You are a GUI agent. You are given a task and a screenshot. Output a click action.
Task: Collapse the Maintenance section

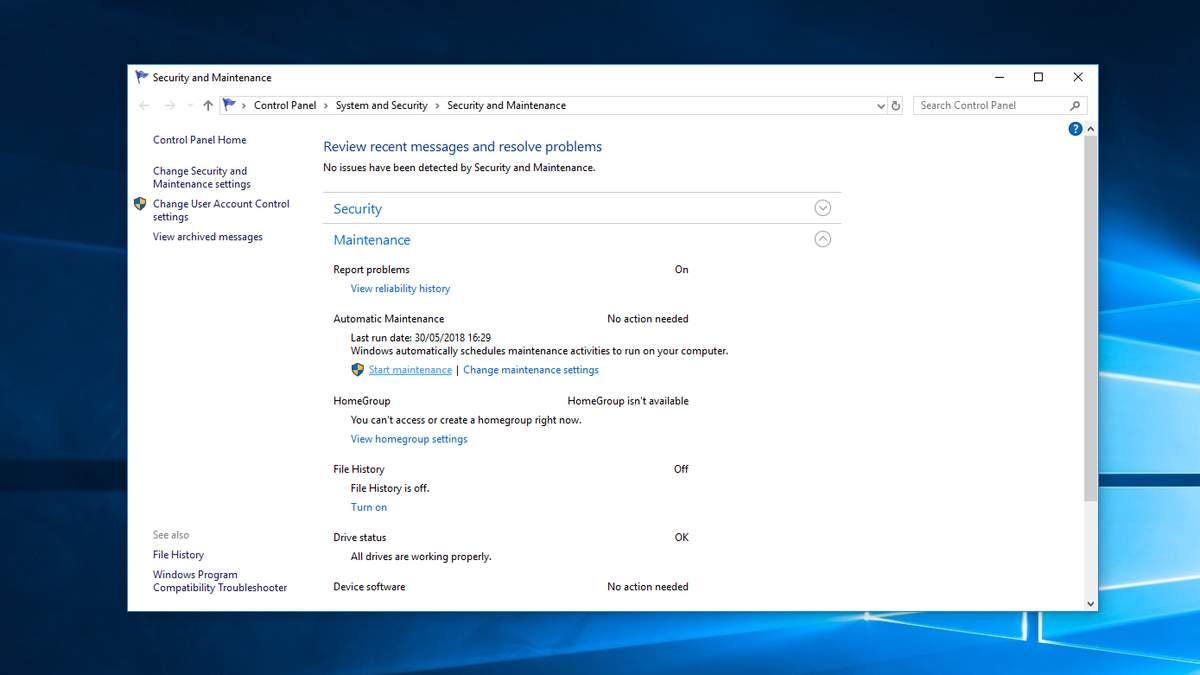pos(822,239)
